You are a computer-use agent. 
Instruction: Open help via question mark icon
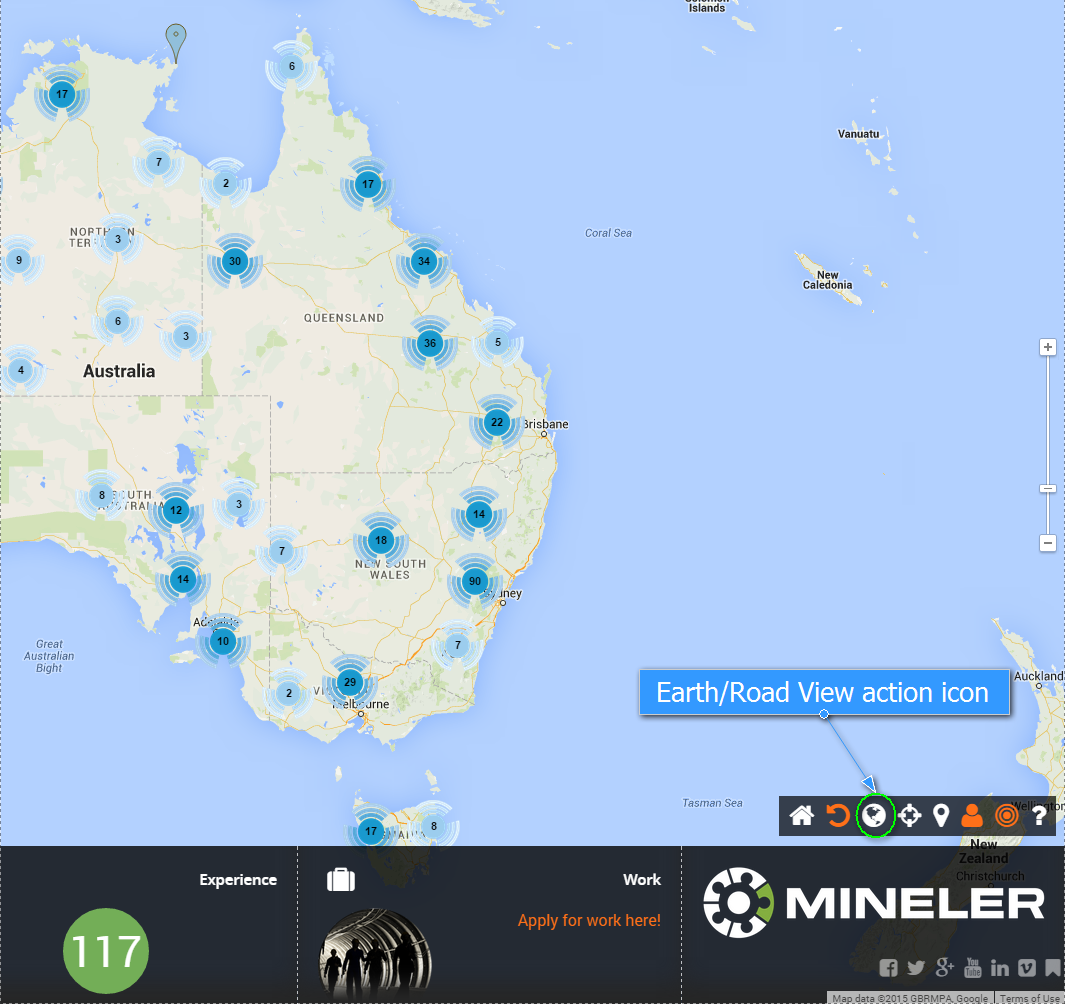[1039, 816]
